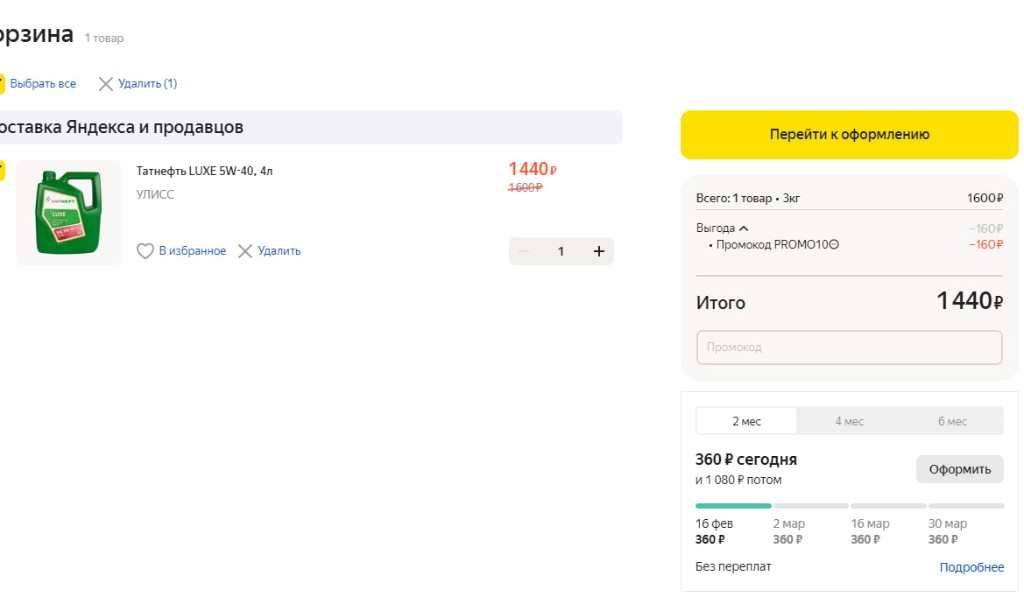This screenshot has height=597, width=1024.
Task: Click the Оформить installment button
Action: (959, 469)
